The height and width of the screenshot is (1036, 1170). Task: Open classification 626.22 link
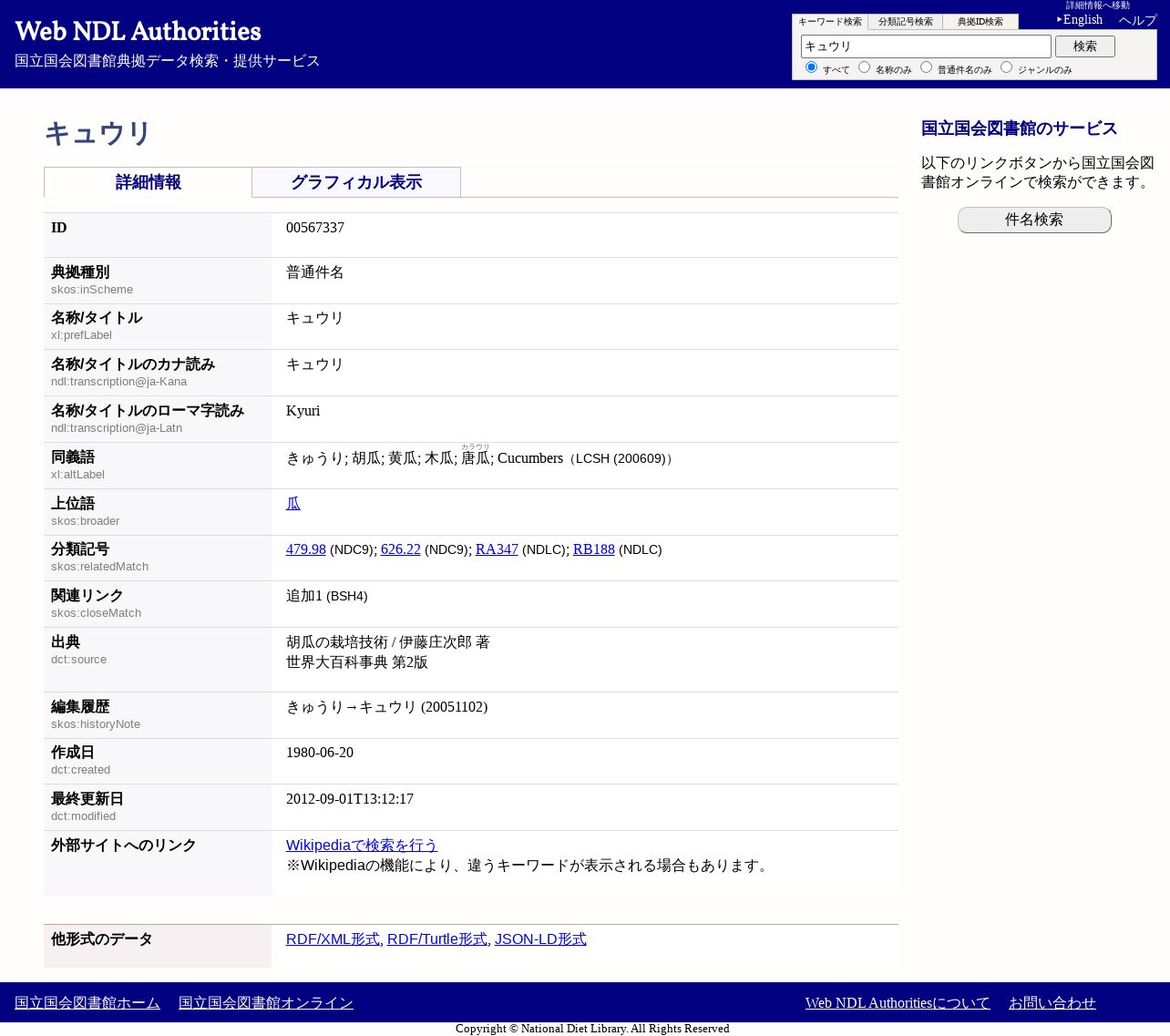click(x=401, y=549)
